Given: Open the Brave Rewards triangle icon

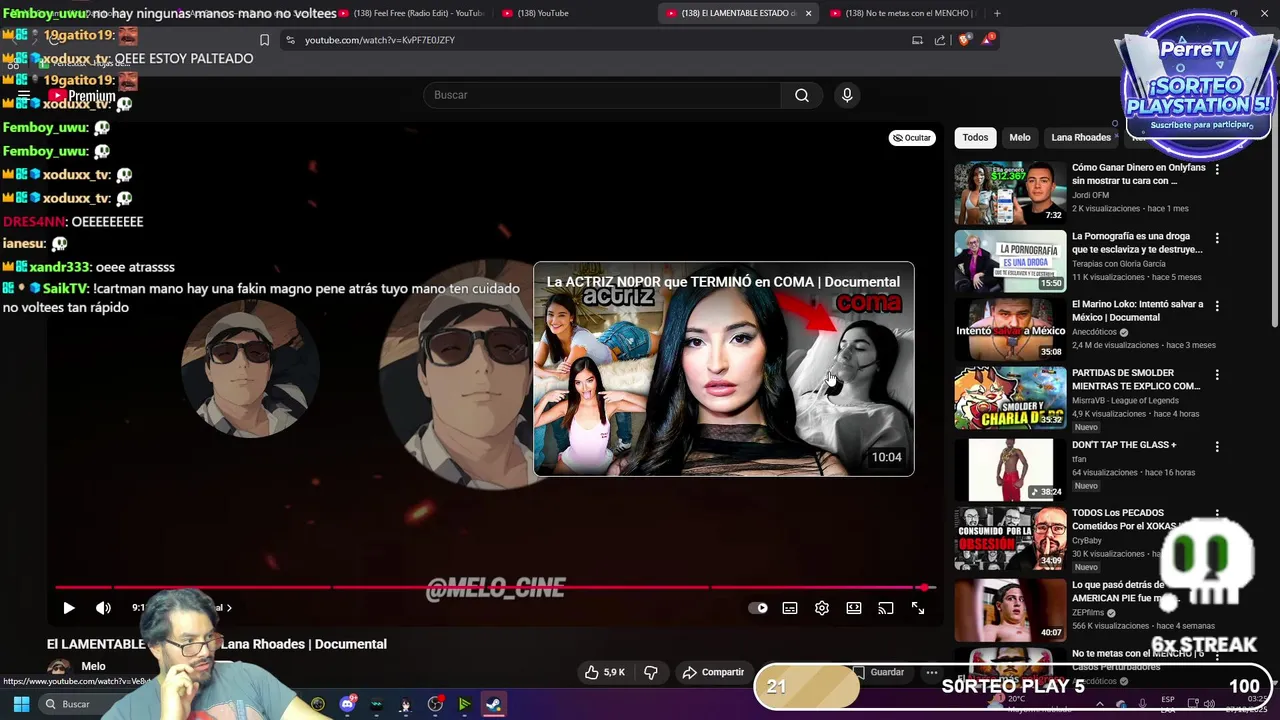Looking at the screenshot, I should pos(988,40).
